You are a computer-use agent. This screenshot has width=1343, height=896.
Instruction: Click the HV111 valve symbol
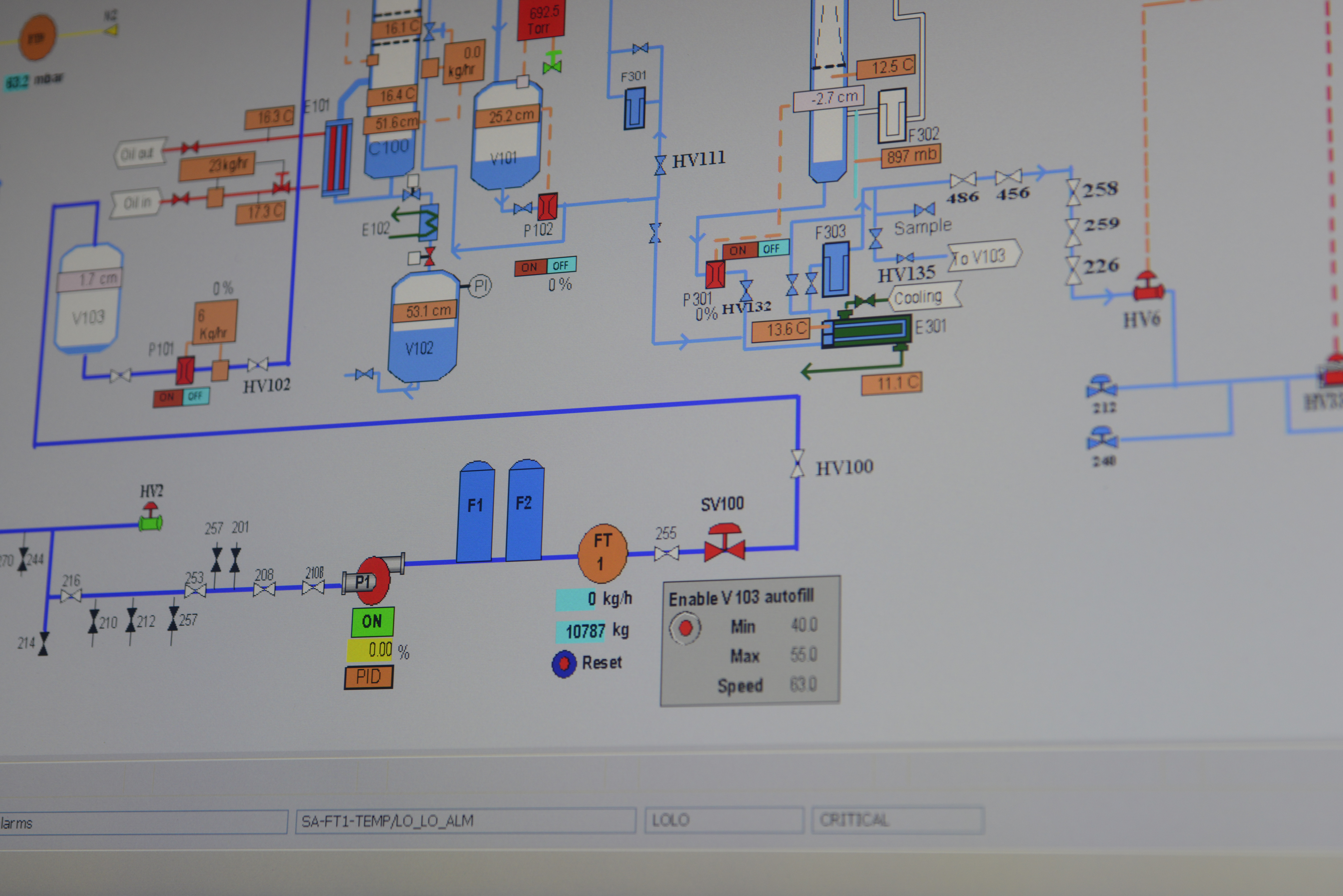pyautogui.click(x=660, y=165)
